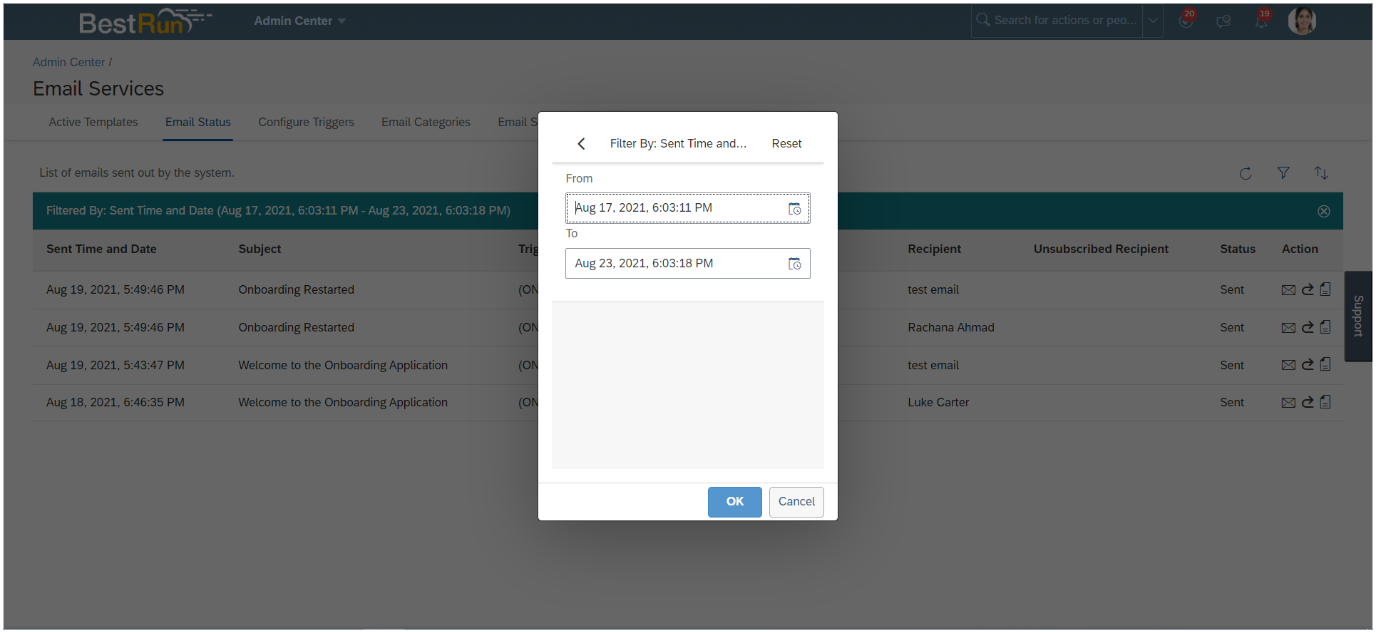This screenshot has height=632, width=1379.
Task: Open document icon in Rachana Ahmad row
Action: pos(1325,327)
